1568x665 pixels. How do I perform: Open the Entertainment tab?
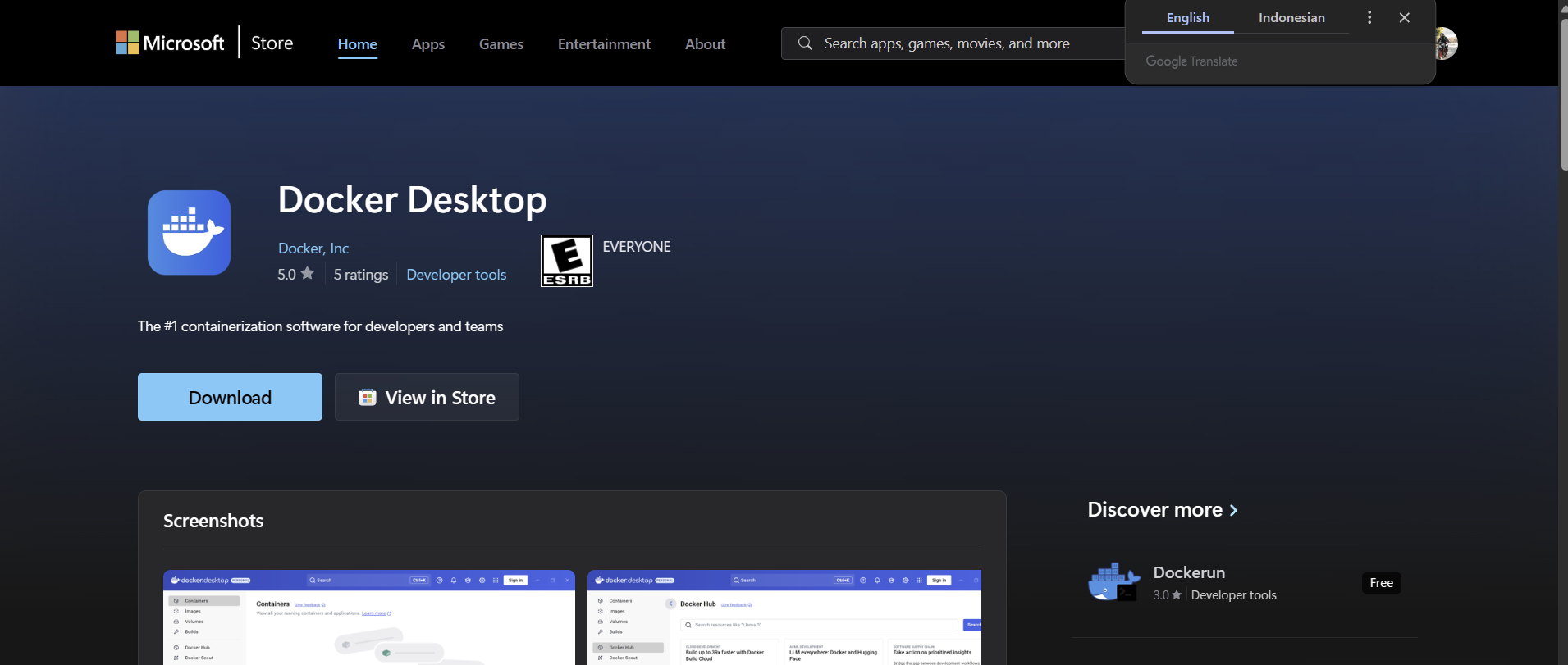[x=604, y=44]
